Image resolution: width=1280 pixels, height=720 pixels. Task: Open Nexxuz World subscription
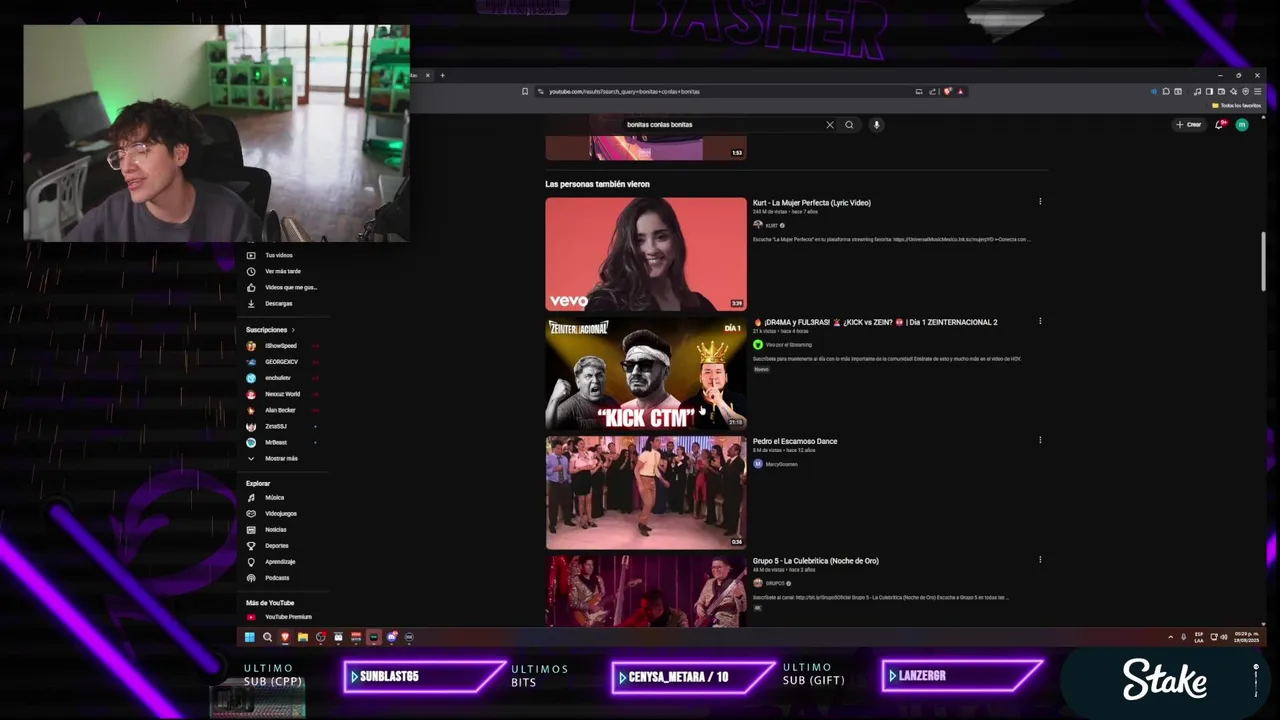pyautogui.click(x=282, y=394)
